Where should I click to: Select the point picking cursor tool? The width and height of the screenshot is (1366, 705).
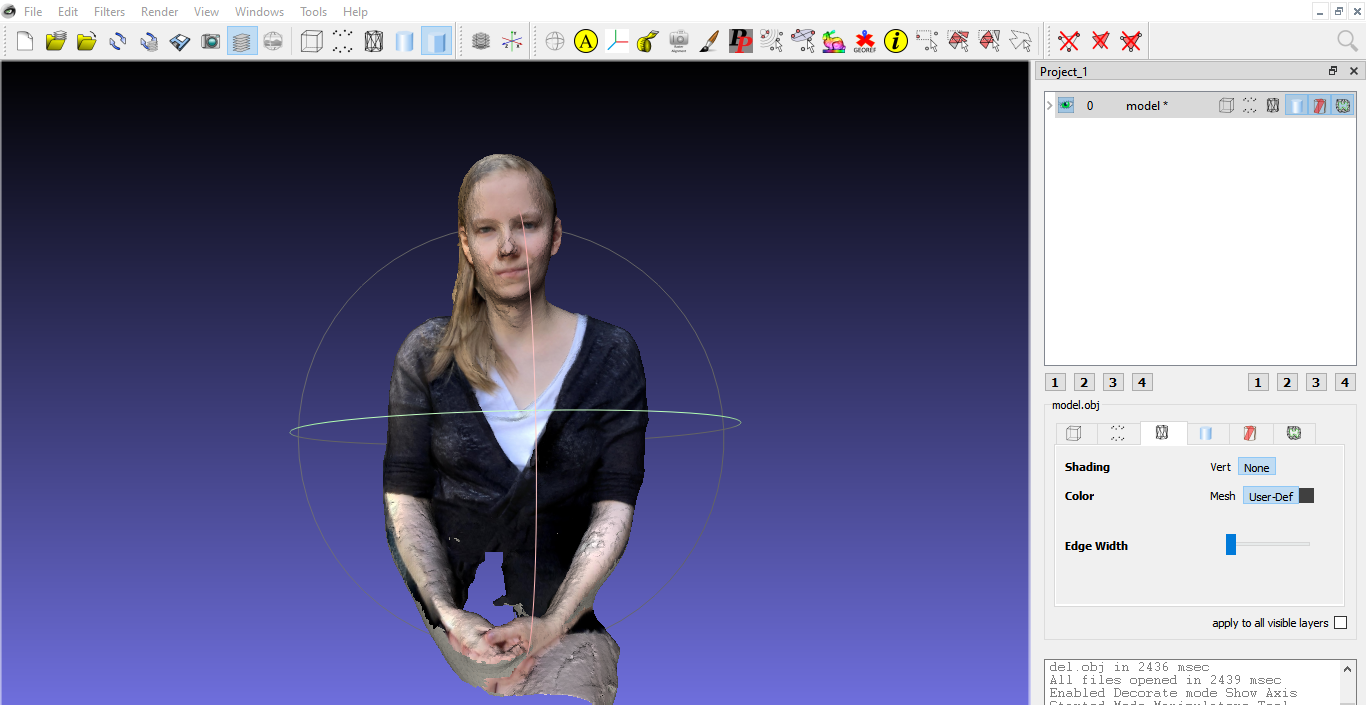point(772,41)
